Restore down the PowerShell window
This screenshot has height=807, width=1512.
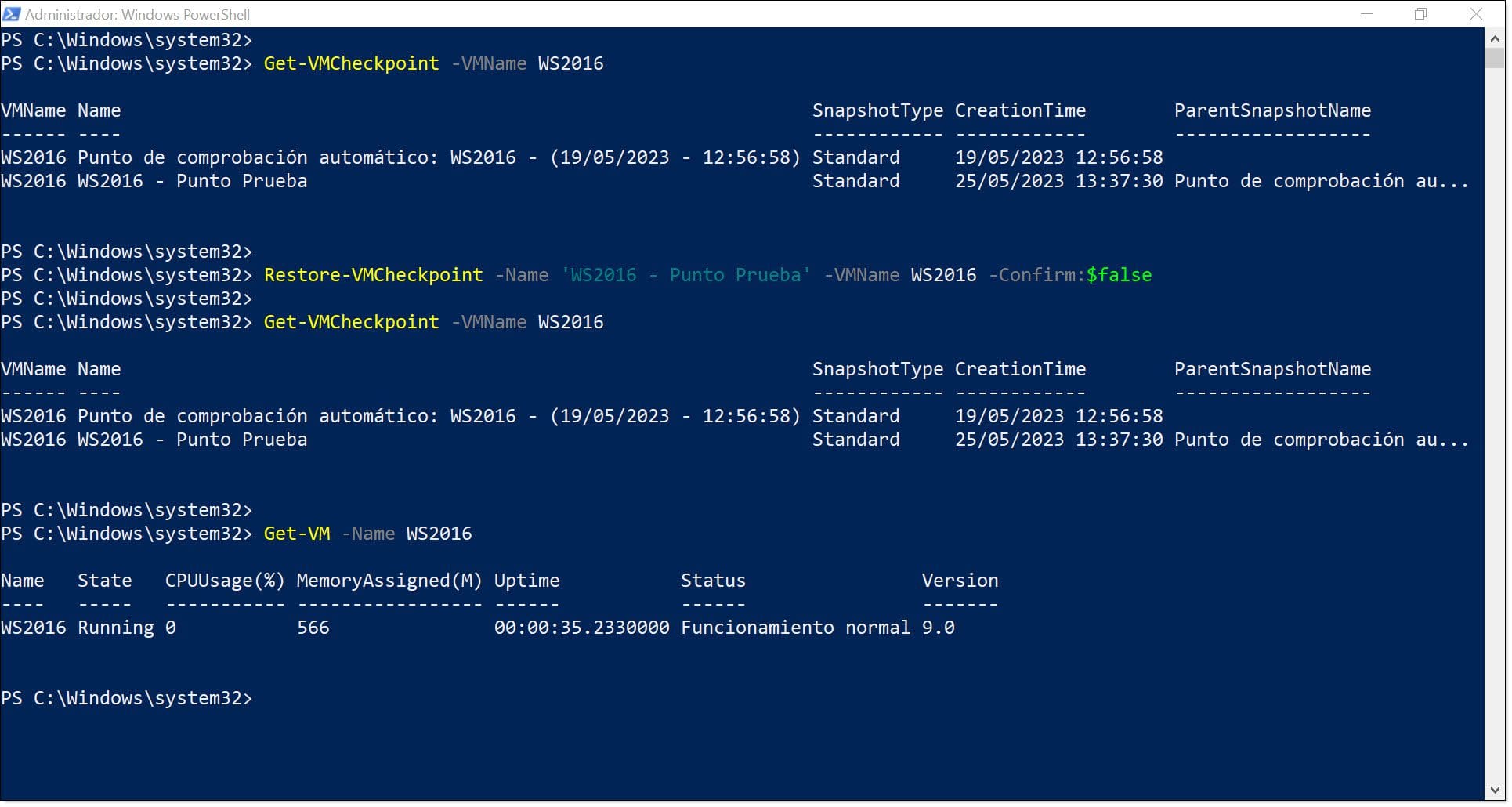(x=1421, y=14)
